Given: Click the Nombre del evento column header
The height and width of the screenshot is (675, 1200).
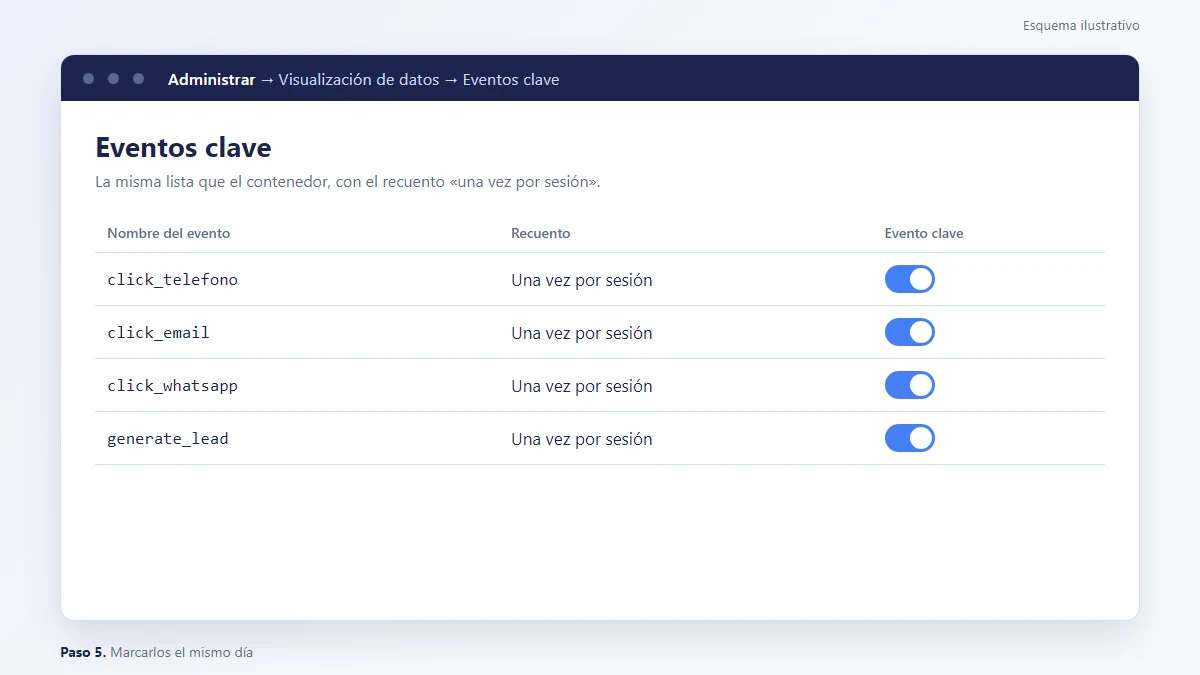Looking at the screenshot, I should [168, 233].
